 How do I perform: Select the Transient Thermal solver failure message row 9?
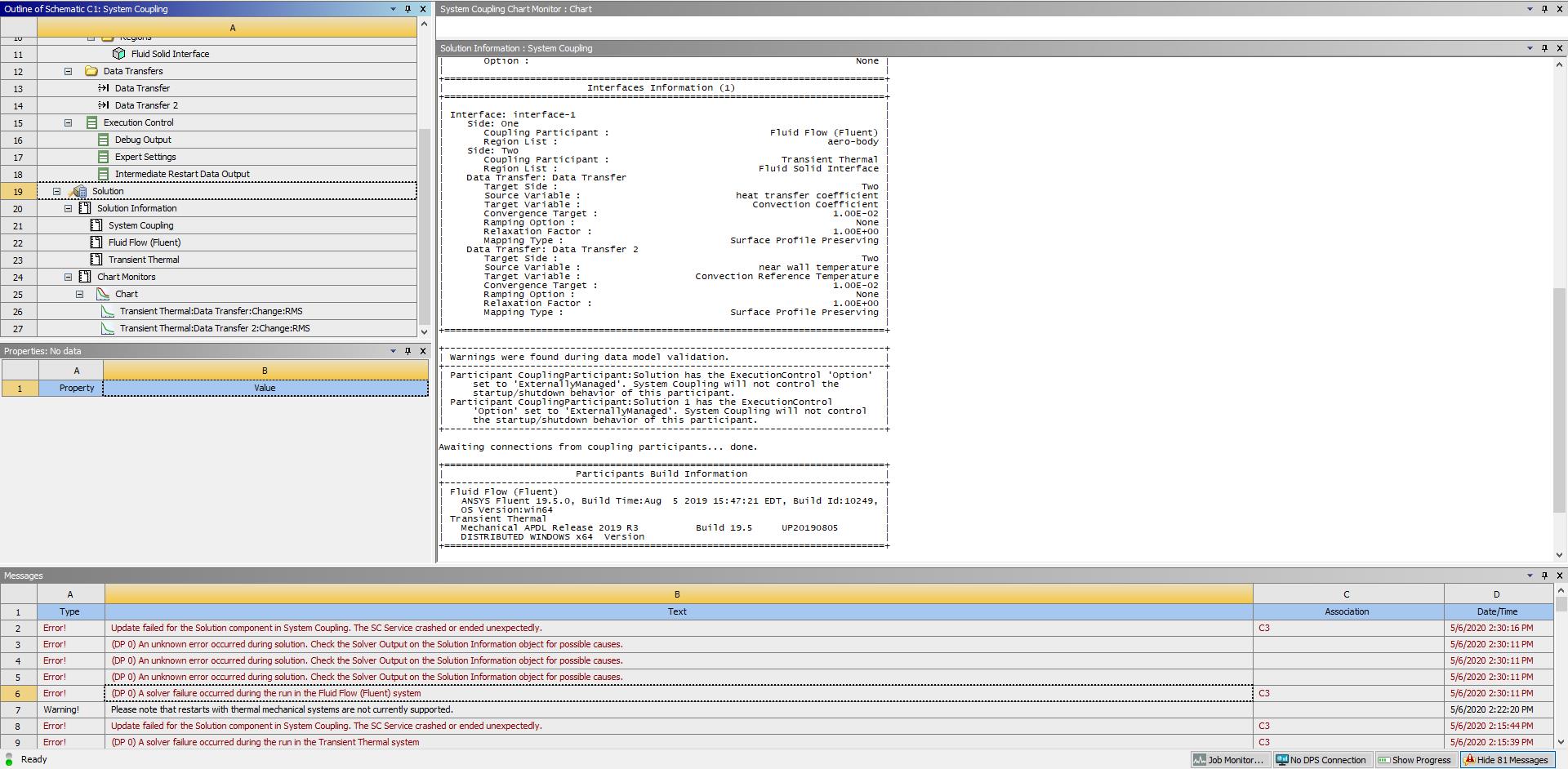tap(677, 742)
